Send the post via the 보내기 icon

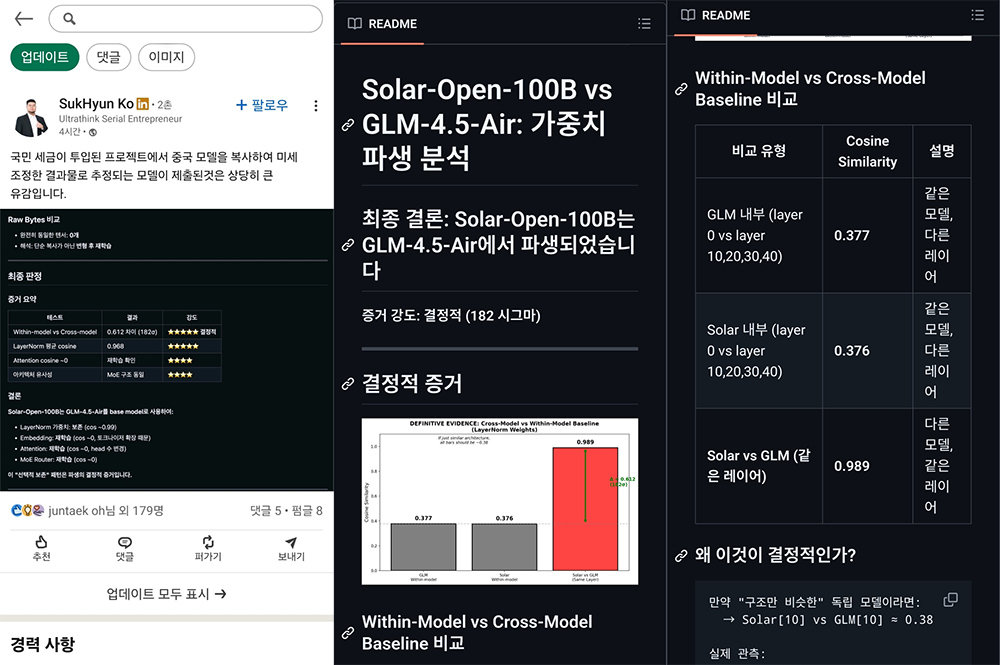coord(290,545)
